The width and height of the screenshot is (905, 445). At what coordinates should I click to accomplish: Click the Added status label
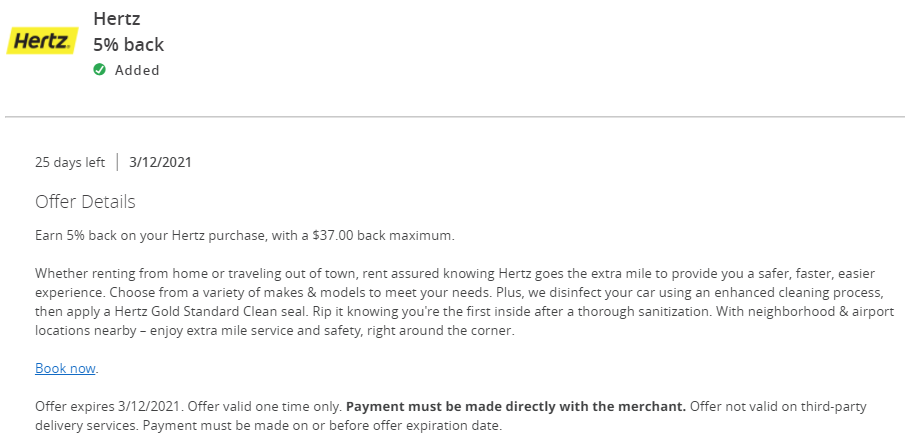pyautogui.click(x=137, y=70)
